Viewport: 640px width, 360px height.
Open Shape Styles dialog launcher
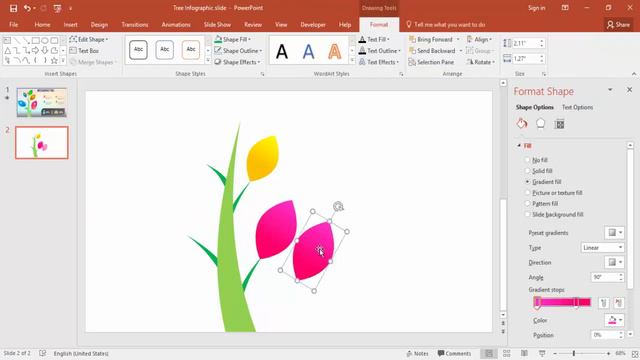click(262, 74)
